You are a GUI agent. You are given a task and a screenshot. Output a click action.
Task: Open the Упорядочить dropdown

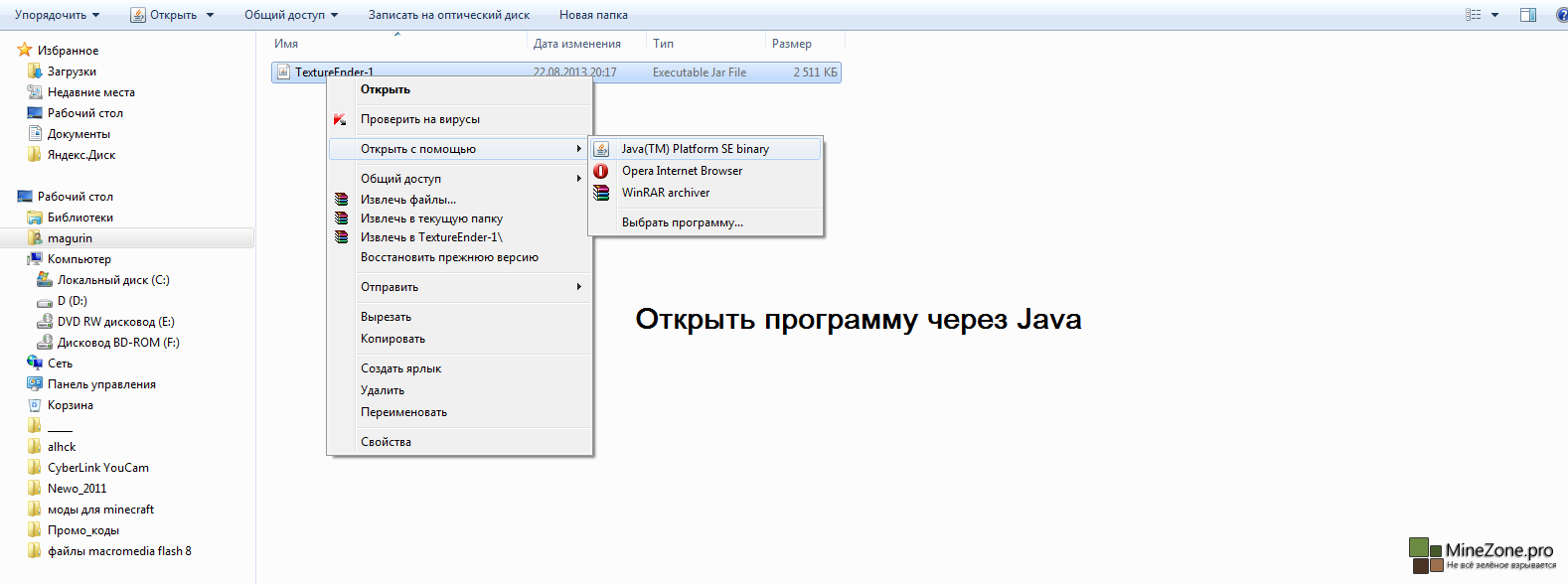(x=57, y=15)
